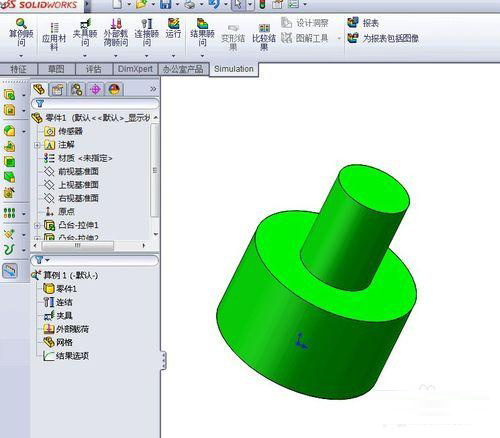The image size is (500, 438).
Task: Switch to the DimXpert tab
Action: pos(135,69)
